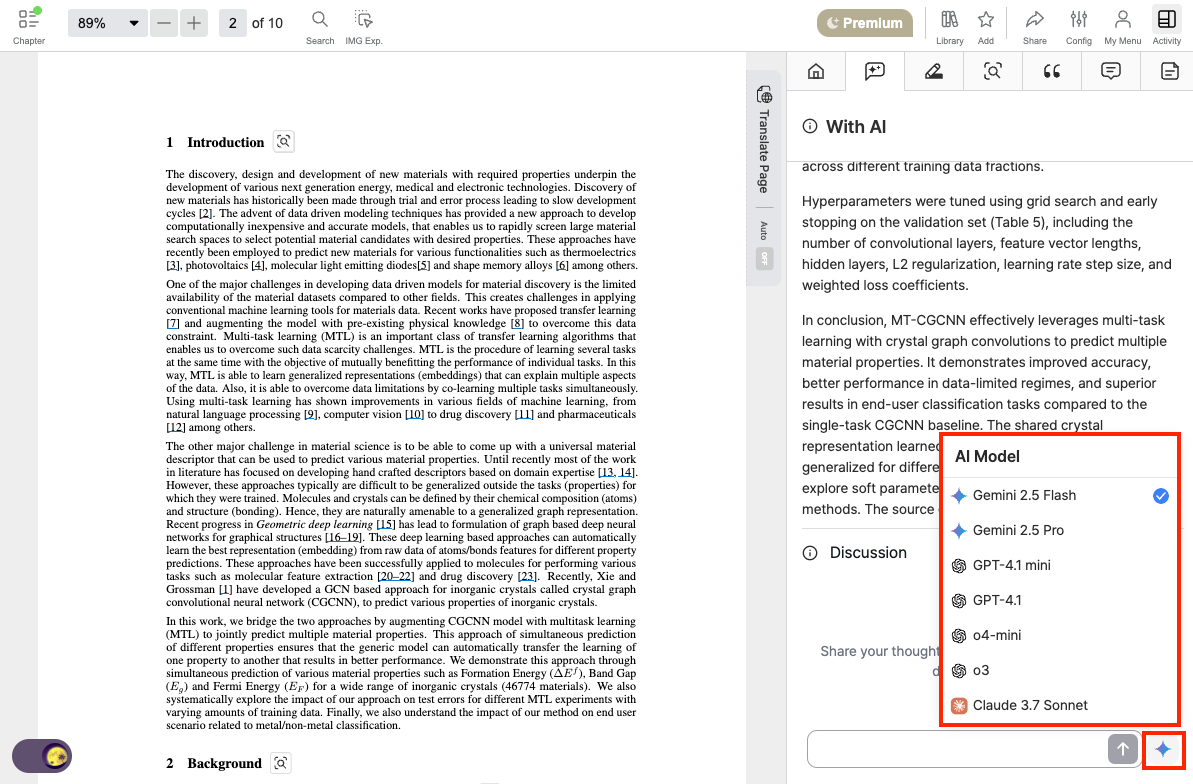Viewport: 1193px width, 784px height.
Task: Click the chat message input field
Action: pos(957,749)
